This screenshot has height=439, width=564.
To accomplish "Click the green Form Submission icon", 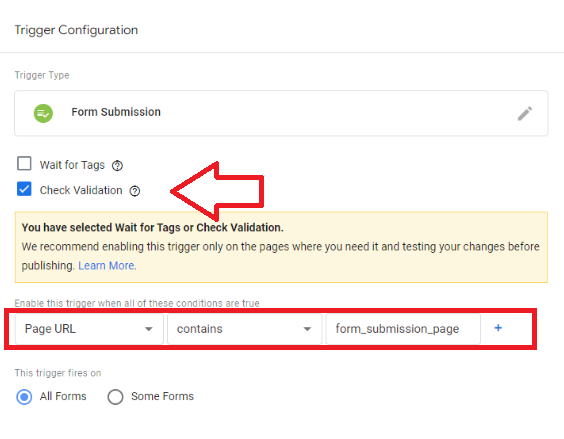I will pos(43,113).
